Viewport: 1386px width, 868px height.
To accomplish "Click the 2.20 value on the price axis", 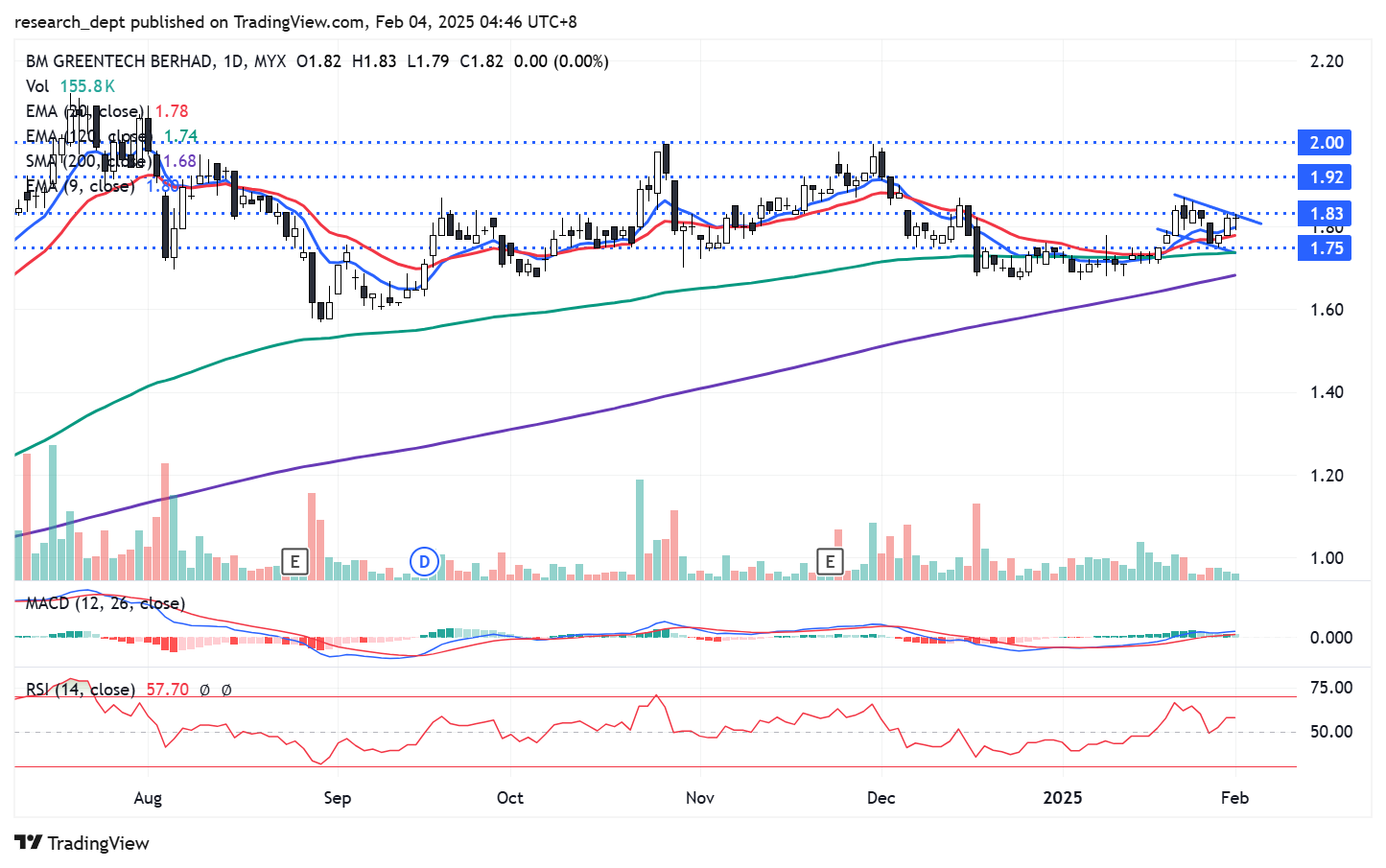I will [x=1327, y=61].
